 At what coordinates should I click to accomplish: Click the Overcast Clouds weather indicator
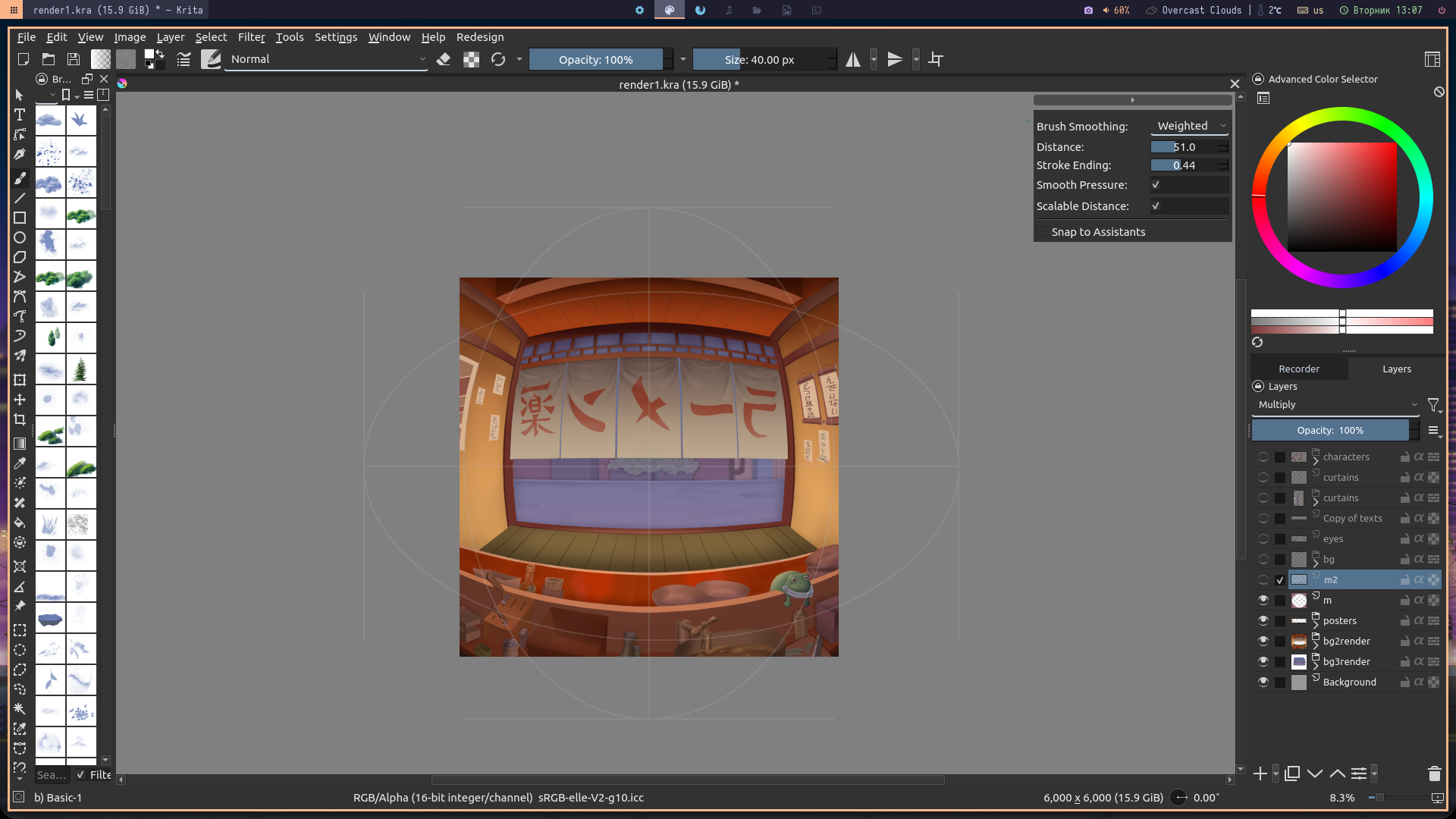click(1194, 10)
